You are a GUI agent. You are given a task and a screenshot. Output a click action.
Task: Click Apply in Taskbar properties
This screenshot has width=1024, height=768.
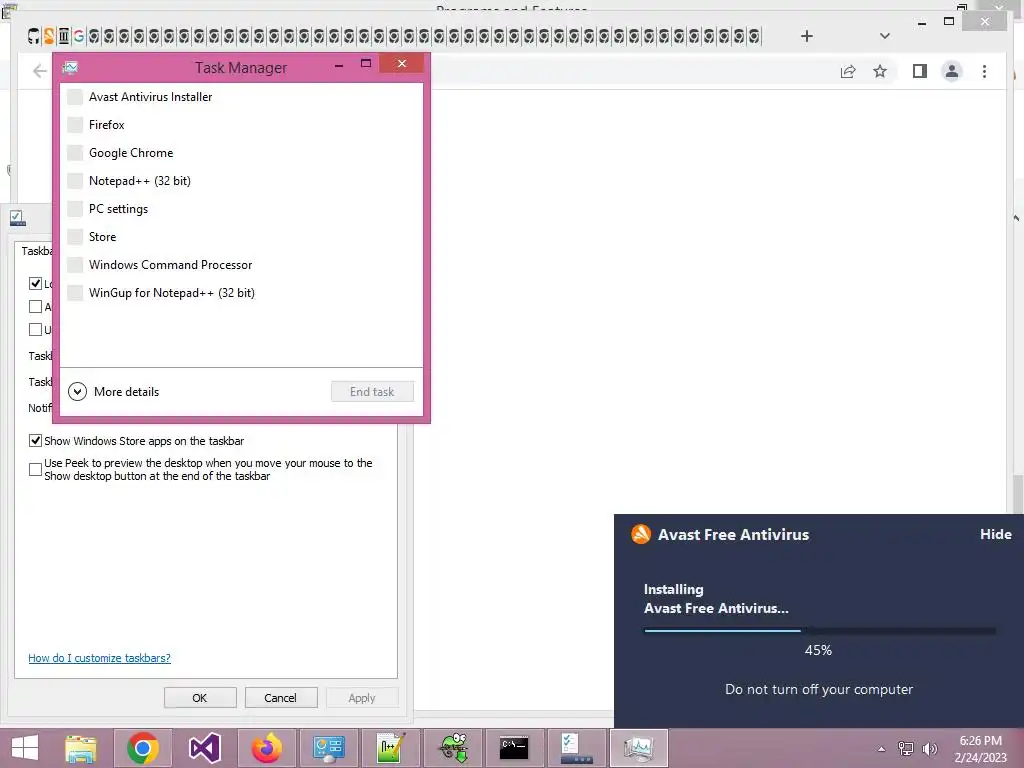coord(362,697)
